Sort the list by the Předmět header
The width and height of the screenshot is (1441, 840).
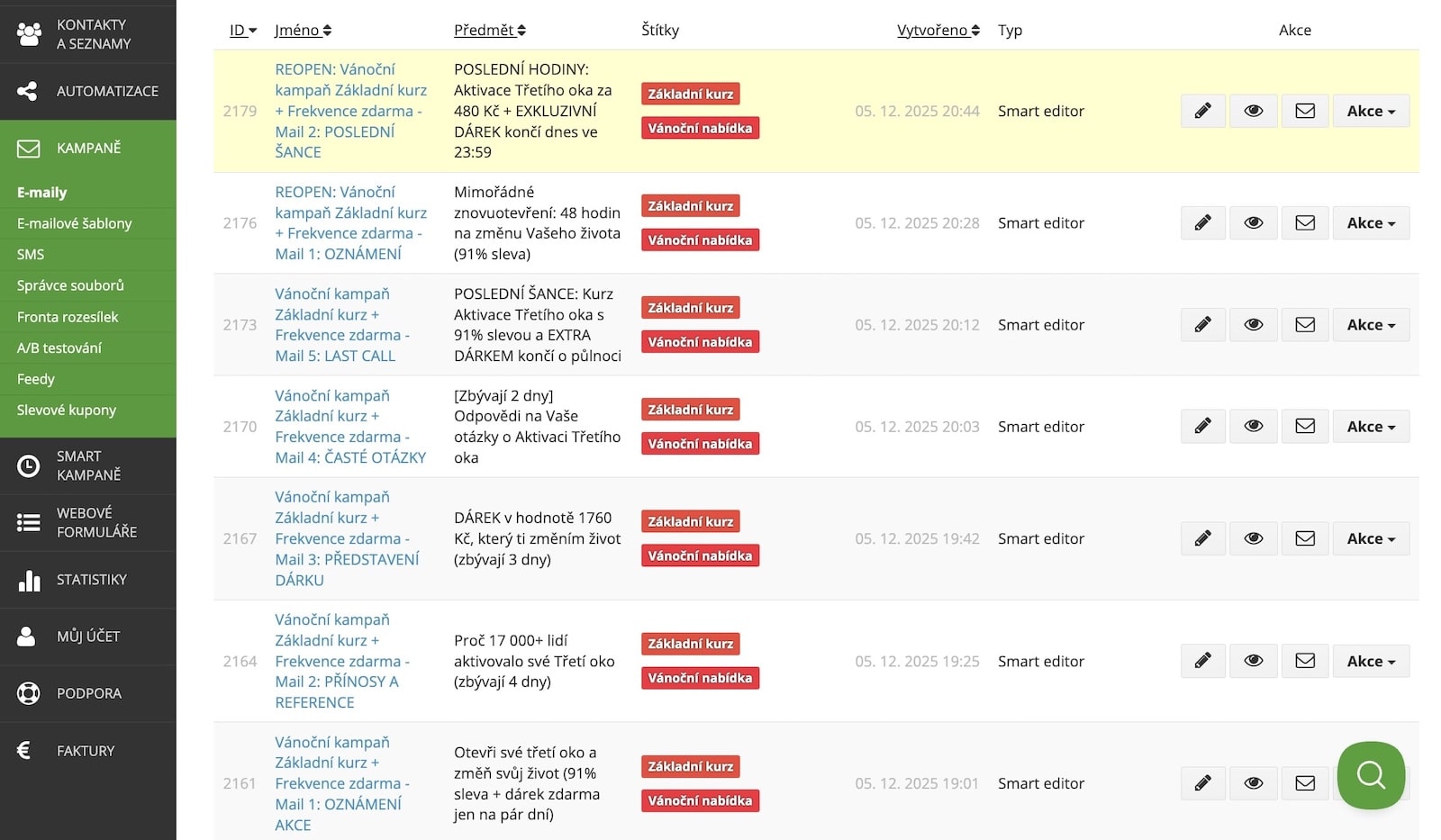coord(489,31)
